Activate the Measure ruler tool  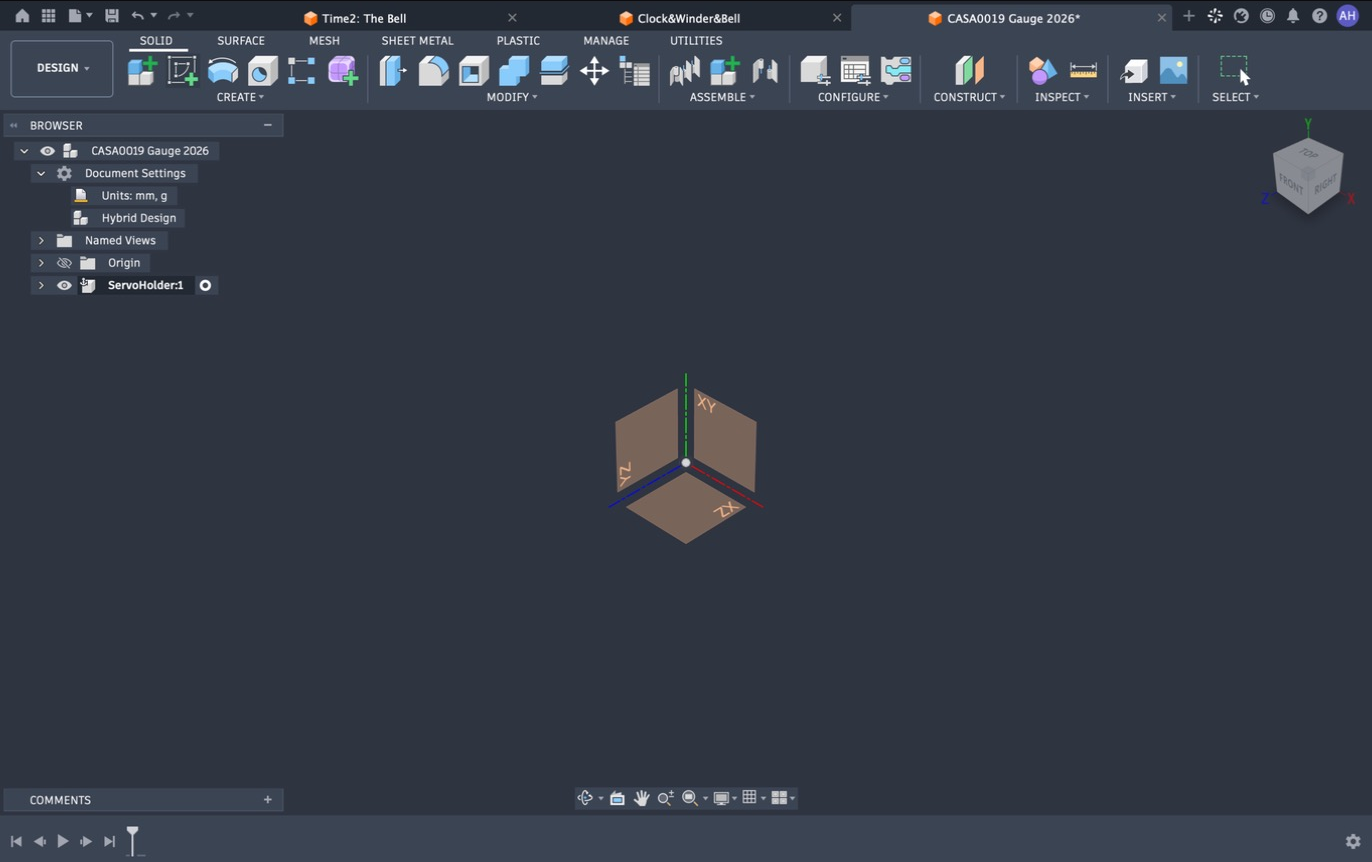(1083, 70)
